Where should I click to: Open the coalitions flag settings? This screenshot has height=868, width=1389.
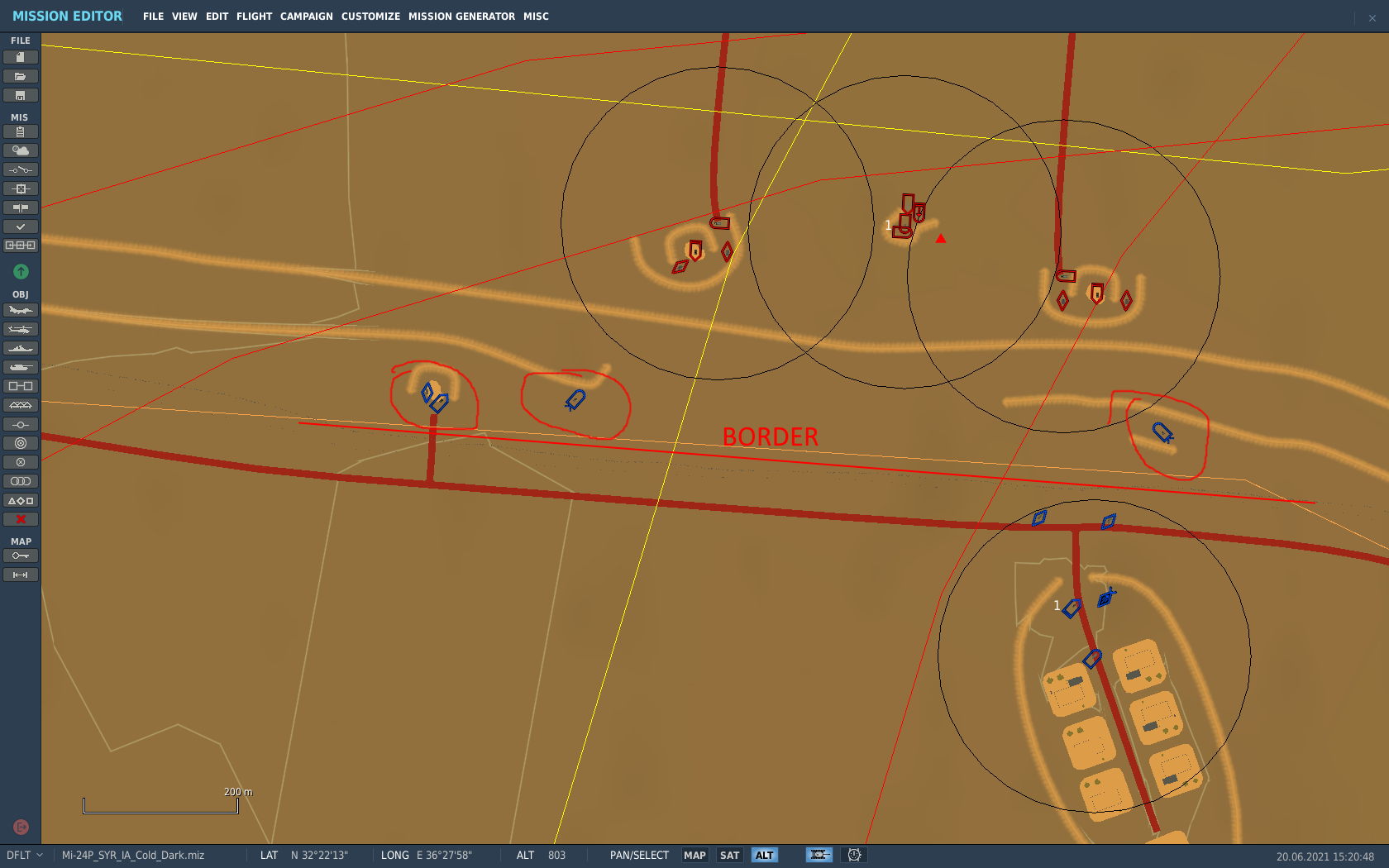21,207
